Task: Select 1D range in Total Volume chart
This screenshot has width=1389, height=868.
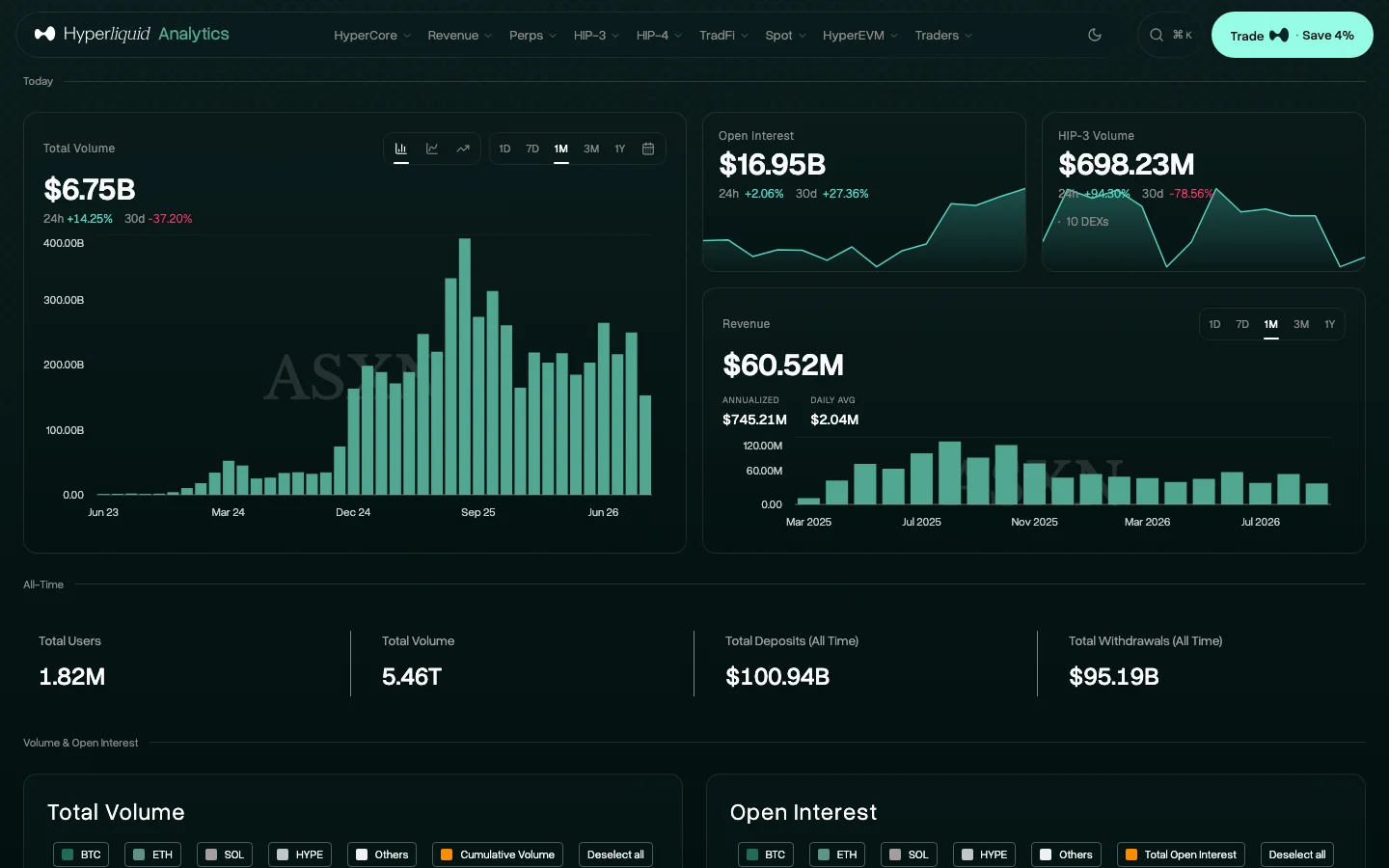Action: pos(504,149)
